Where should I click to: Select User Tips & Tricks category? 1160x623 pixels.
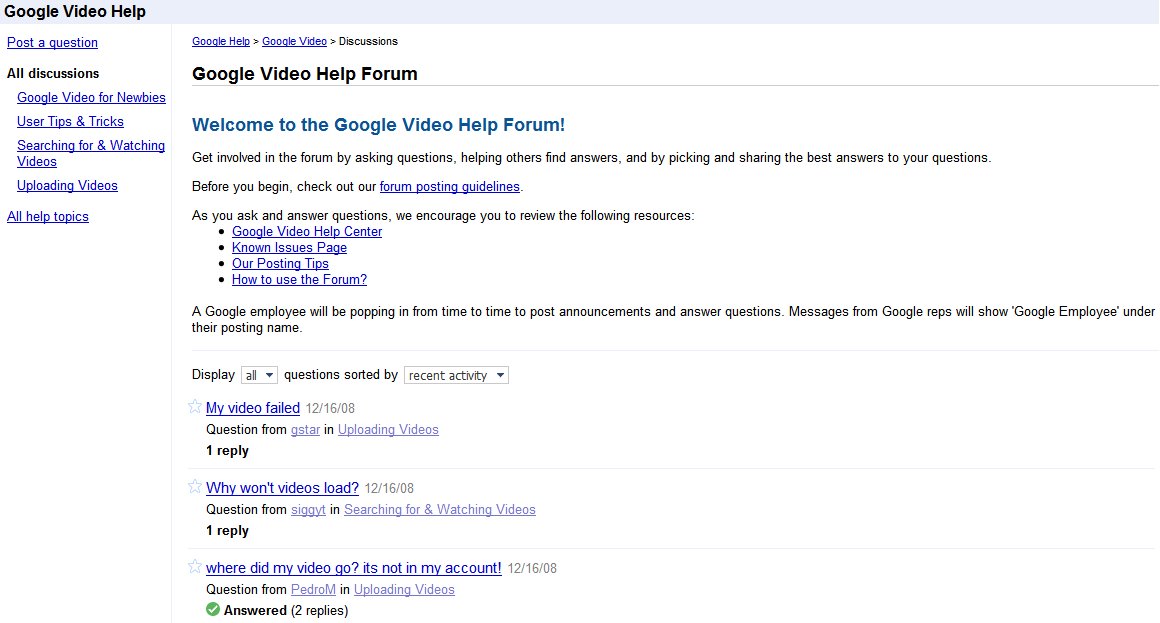[x=70, y=122]
